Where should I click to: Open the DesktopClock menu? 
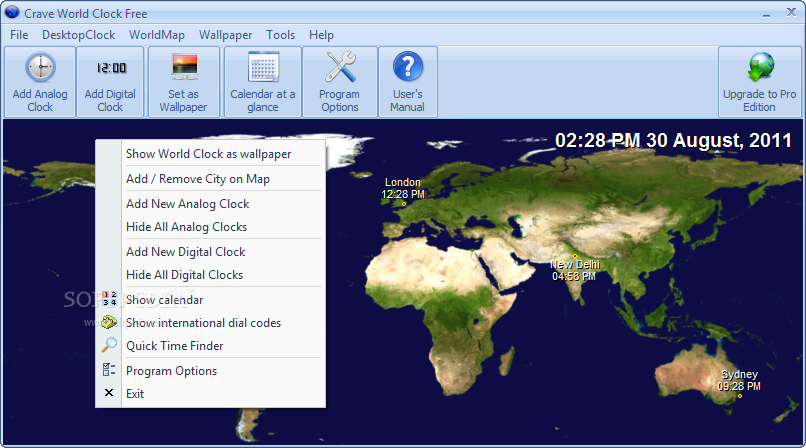(79, 35)
